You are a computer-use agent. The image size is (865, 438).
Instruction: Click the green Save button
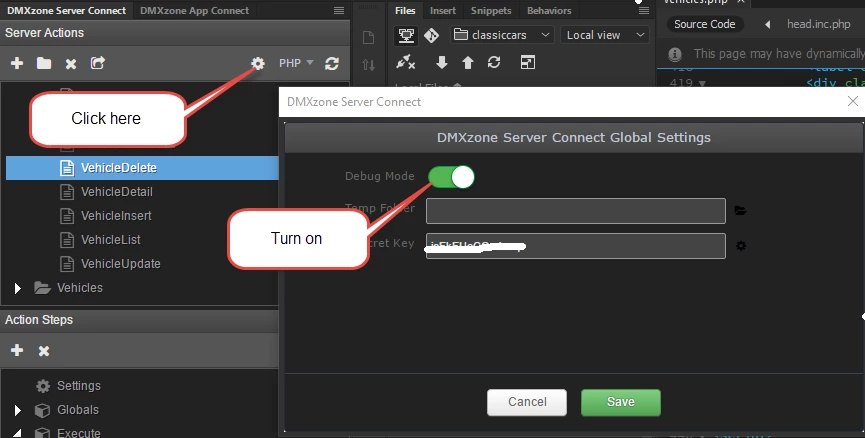[621, 402]
